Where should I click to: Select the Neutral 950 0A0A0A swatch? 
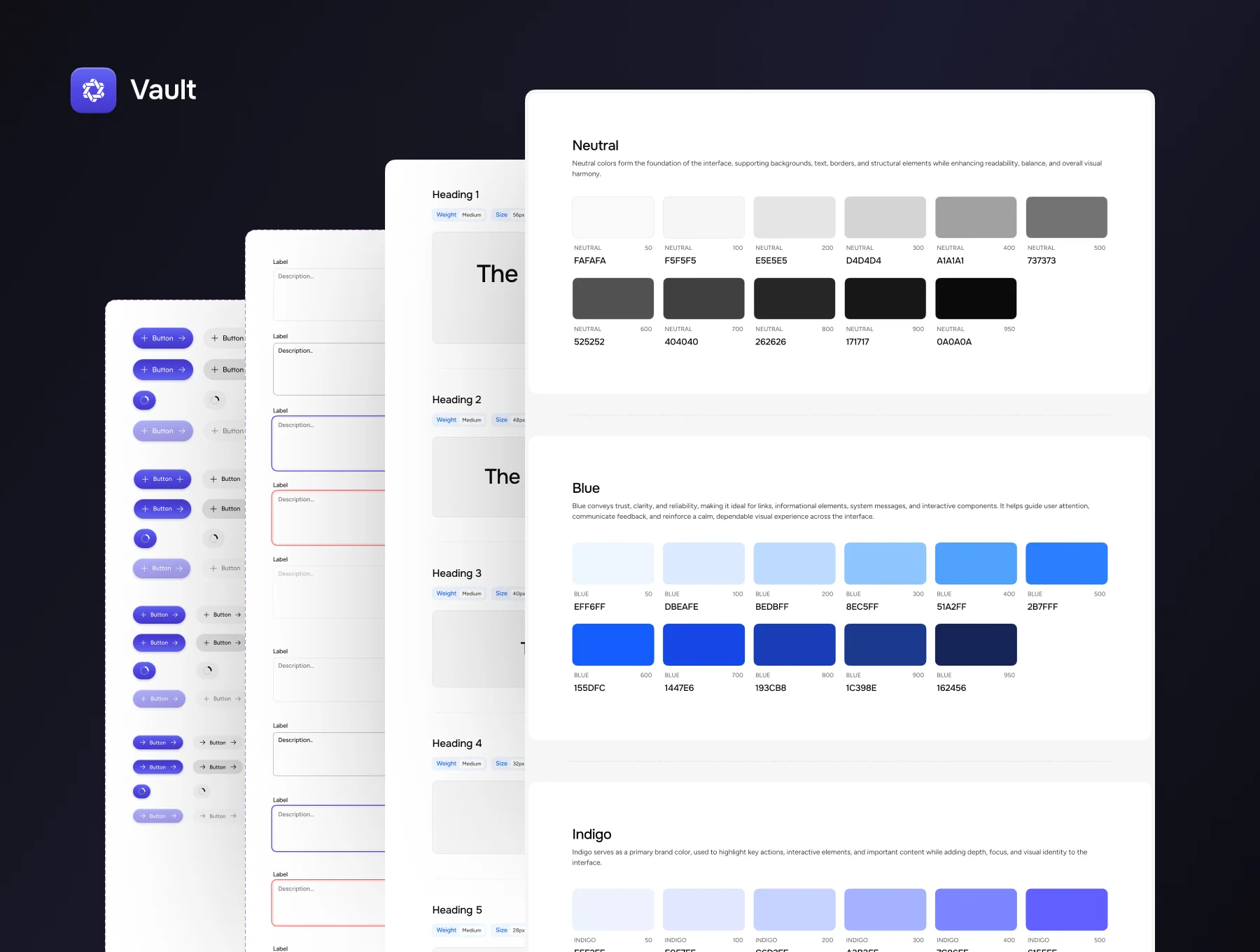[x=976, y=298]
